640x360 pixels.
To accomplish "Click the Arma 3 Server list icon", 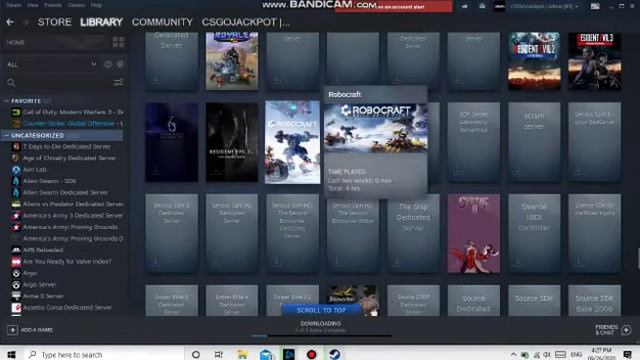I will coord(16,296).
